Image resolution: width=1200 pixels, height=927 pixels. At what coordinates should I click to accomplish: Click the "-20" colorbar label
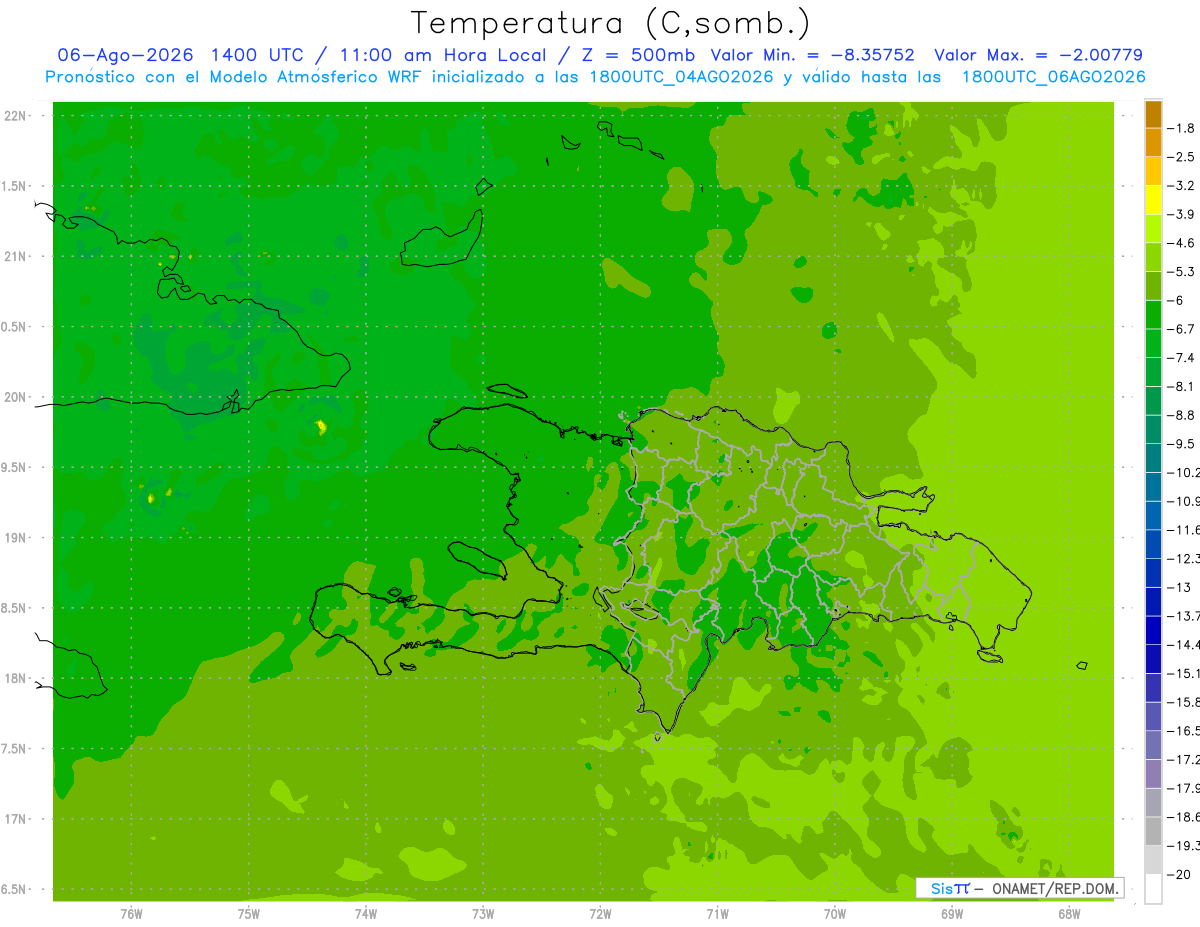[x=1180, y=874]
